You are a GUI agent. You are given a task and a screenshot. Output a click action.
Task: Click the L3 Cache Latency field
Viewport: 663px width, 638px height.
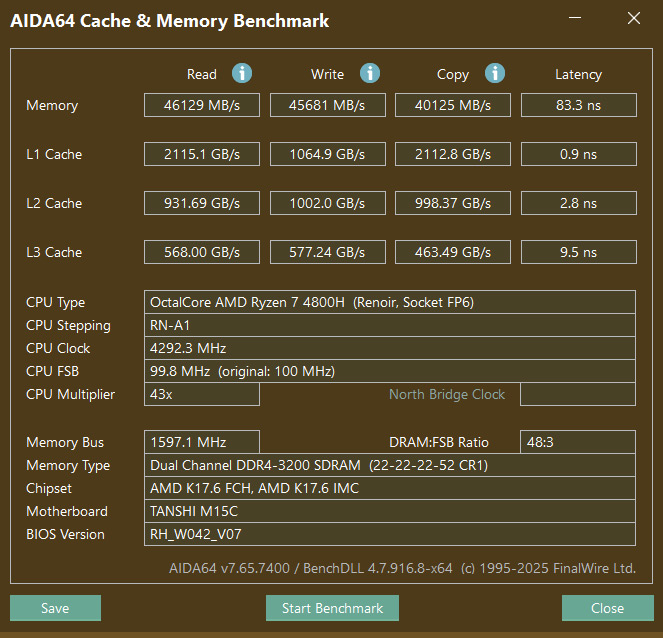pyautogui.click(x=578, y=252)
